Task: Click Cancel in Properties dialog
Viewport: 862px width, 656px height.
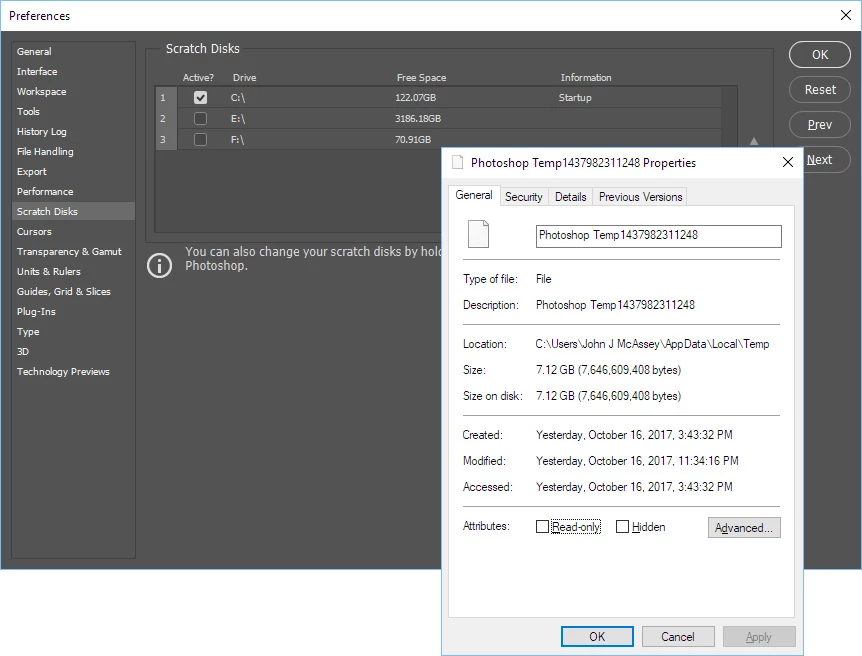Action: click(678, 636)
